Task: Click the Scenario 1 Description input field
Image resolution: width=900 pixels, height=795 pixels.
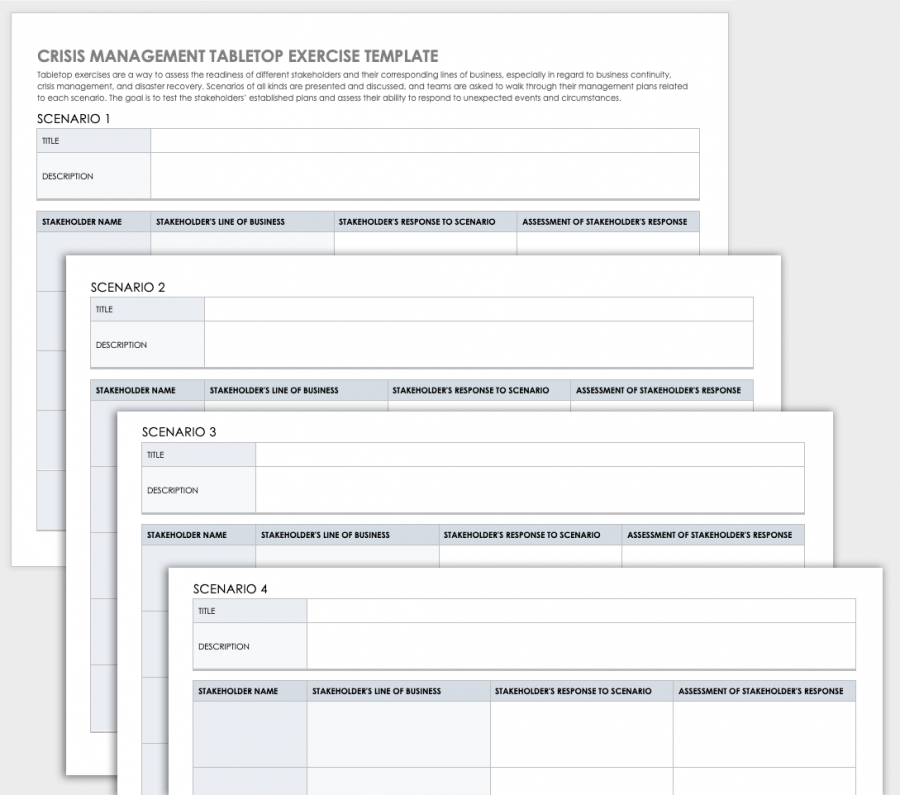Action: point(424,176)
